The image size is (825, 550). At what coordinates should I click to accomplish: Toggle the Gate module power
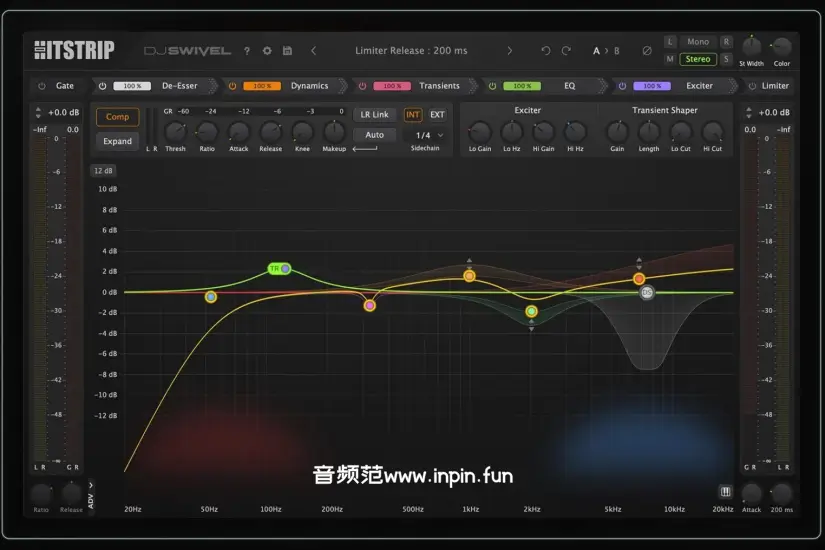tap(42, 86)
